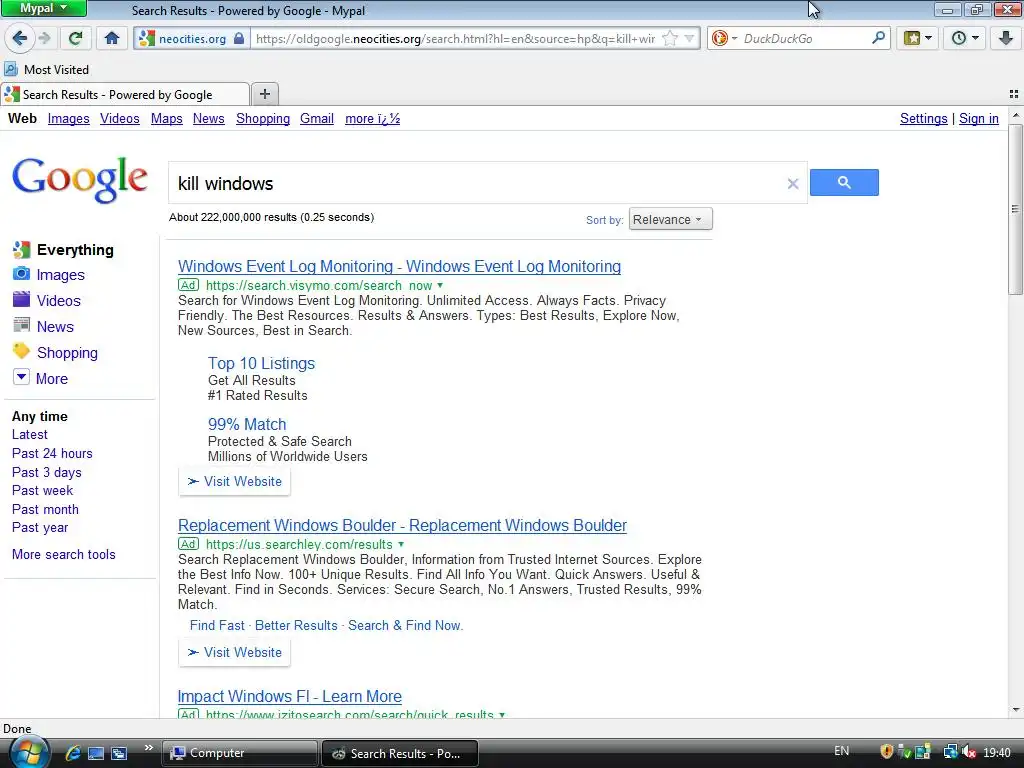
Task: Expand the 'more' top navigation link
Action: pyautogui.click(x=372, y=118)
